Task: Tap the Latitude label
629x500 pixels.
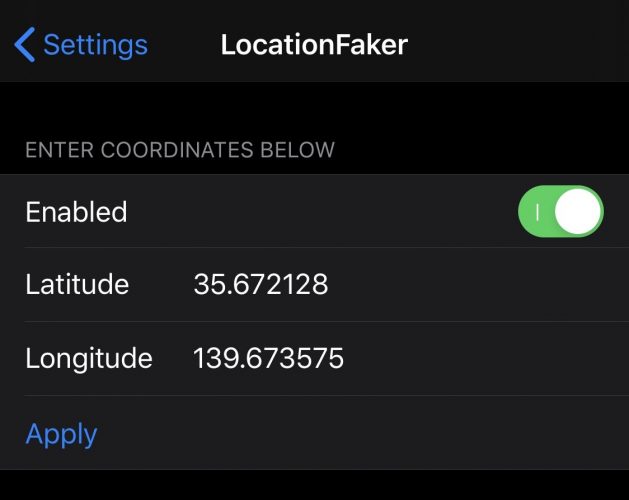Action: pos(77,285)
